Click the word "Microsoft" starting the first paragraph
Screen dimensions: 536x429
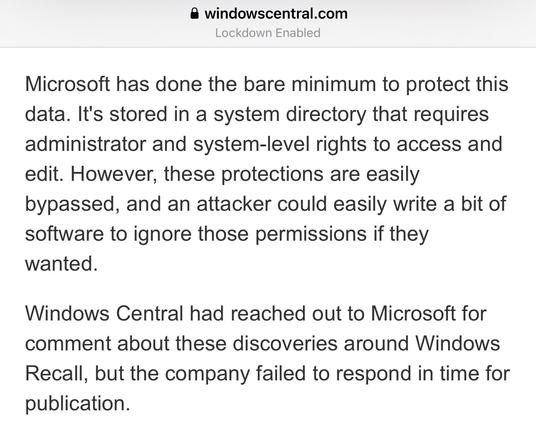point(68,84)
